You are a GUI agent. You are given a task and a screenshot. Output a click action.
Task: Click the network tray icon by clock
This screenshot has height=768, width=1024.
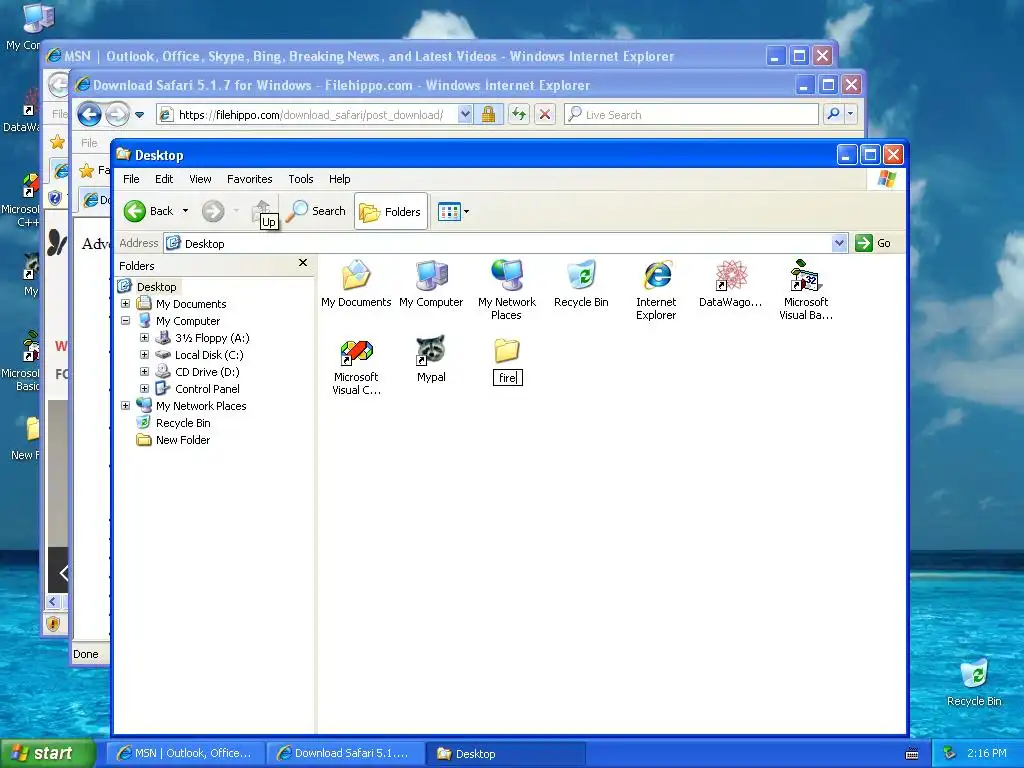click(x=950, y=754)
